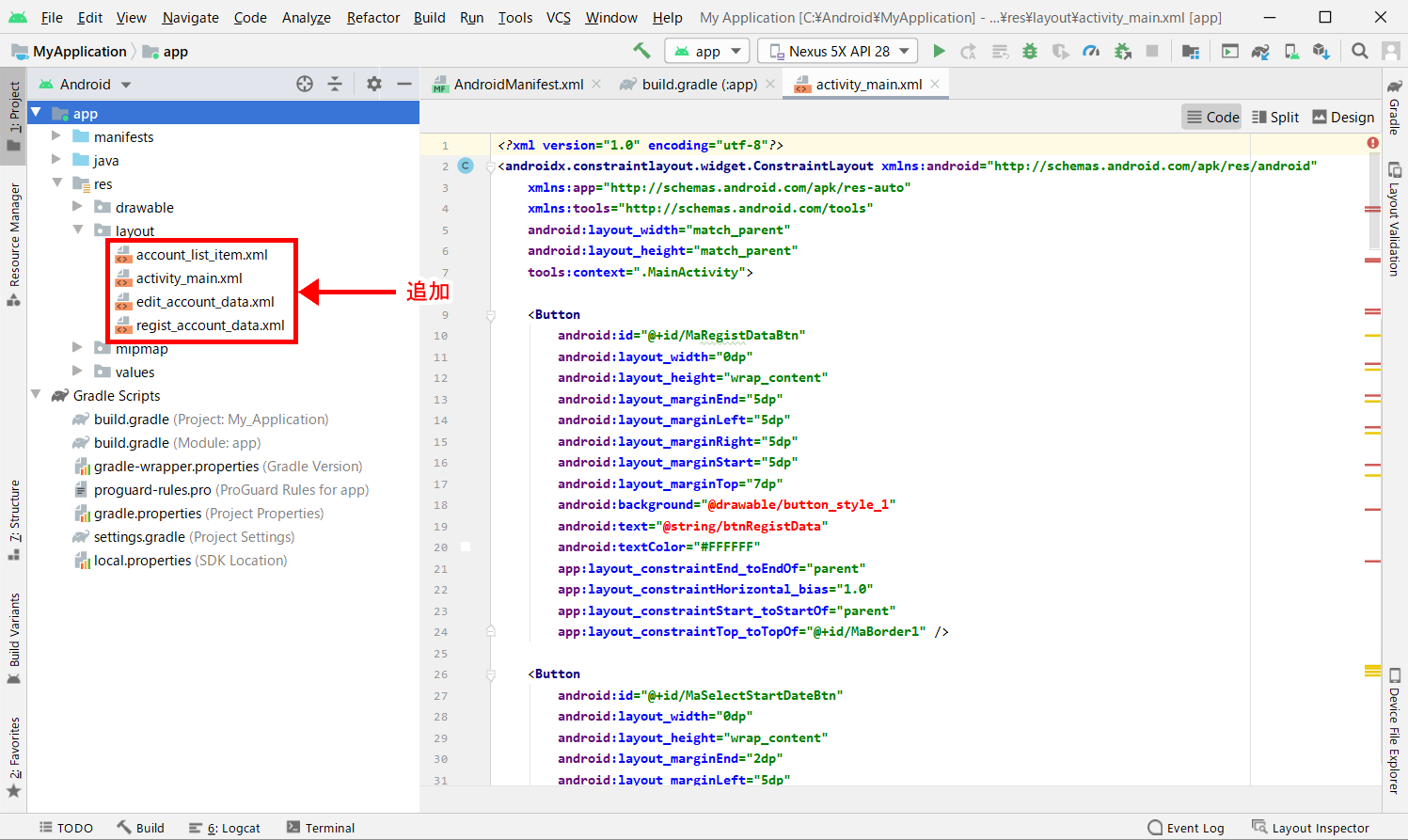This screenshot has width=1408, height=840.
Task: Expand the drawable folder
Action: pyautogui.click(x=78, y=207)
